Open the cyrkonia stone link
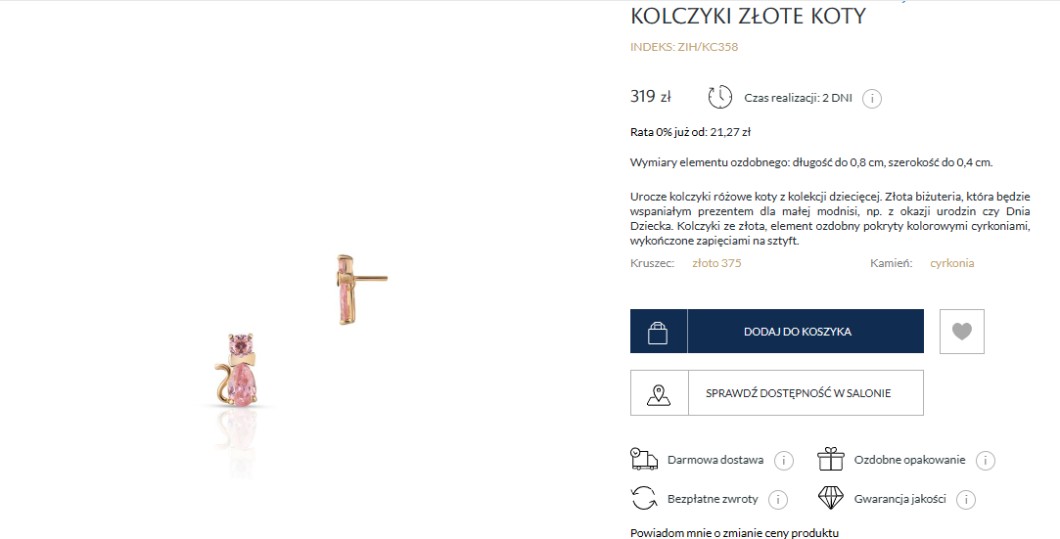1060x539 pixels. coord(951,263)
